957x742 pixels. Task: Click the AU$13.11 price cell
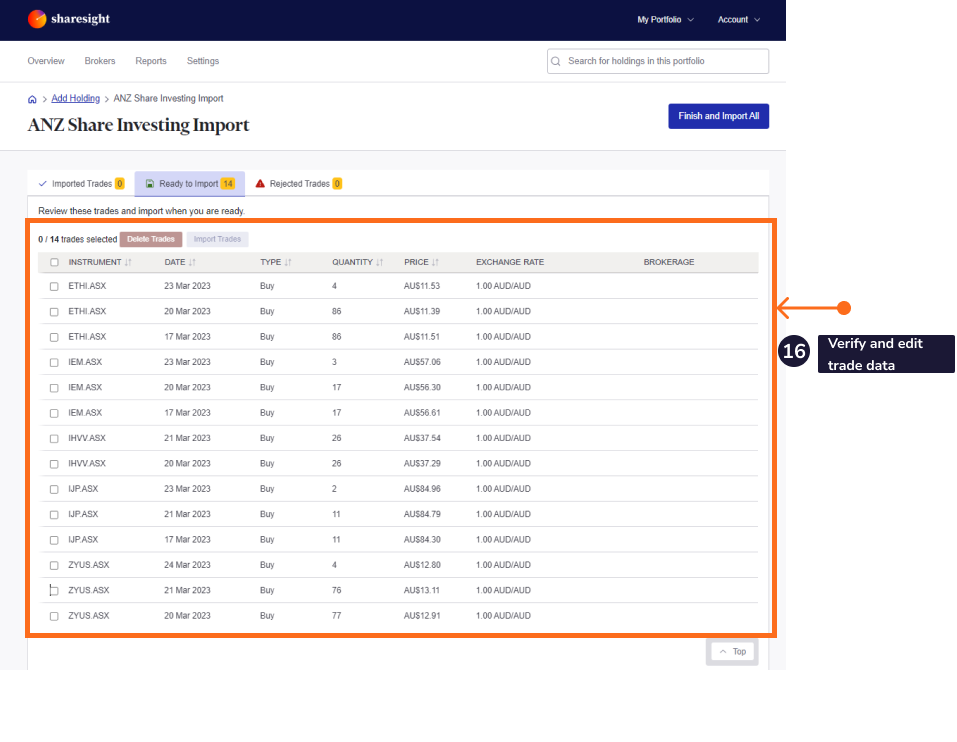coord(421,591)
